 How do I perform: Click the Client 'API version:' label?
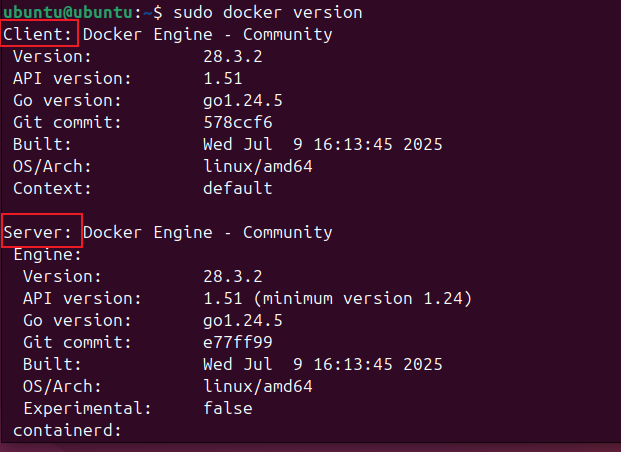click(72, 78)
